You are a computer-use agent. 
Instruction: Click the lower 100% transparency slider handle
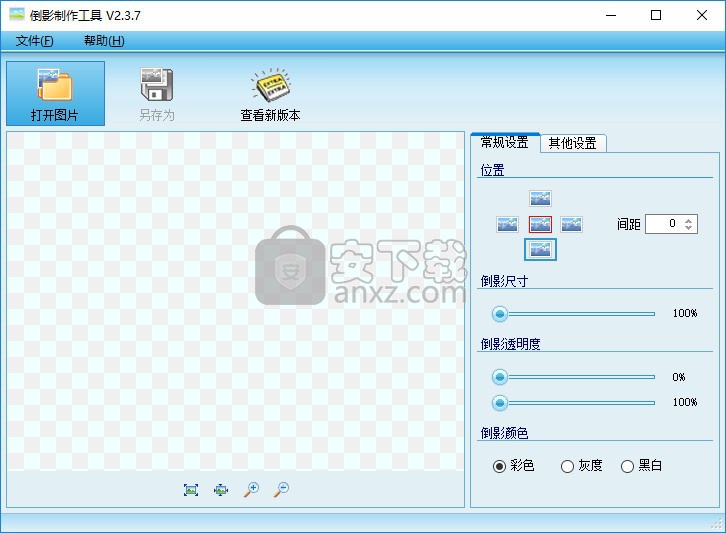coord(500,403)
